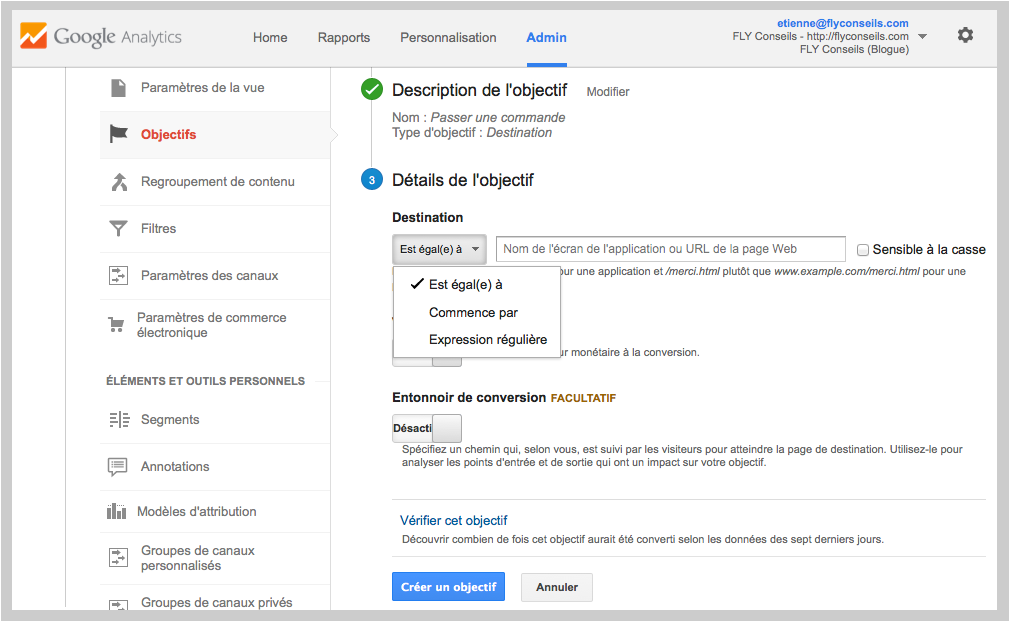Click the Regroupement de contenu icon

[119, 182]
